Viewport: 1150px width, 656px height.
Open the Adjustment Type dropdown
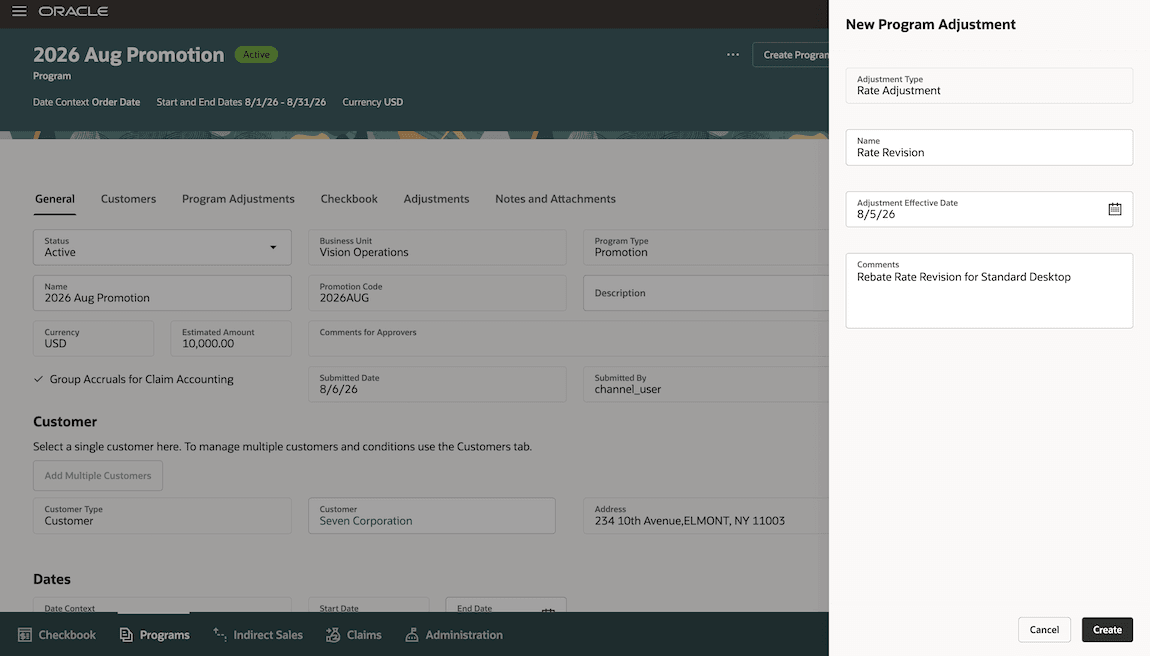tap(989, 86)
